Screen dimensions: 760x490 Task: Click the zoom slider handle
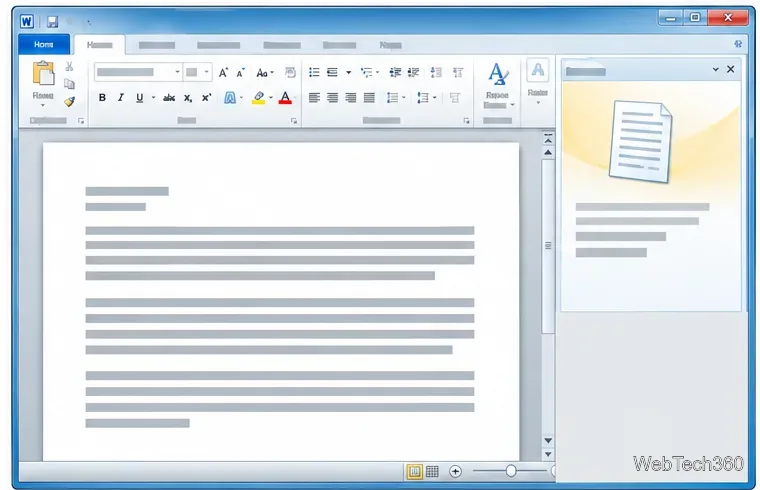pos(511,471)
